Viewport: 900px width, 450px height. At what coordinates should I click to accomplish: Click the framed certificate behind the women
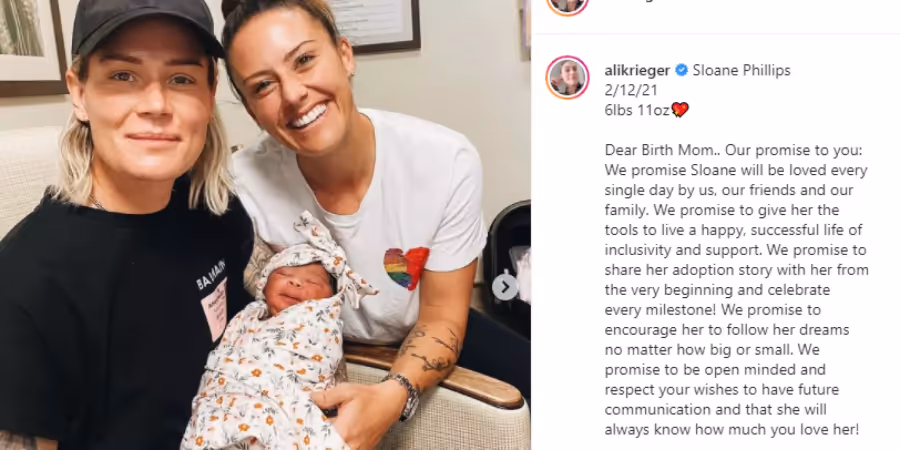click(375, 25)
